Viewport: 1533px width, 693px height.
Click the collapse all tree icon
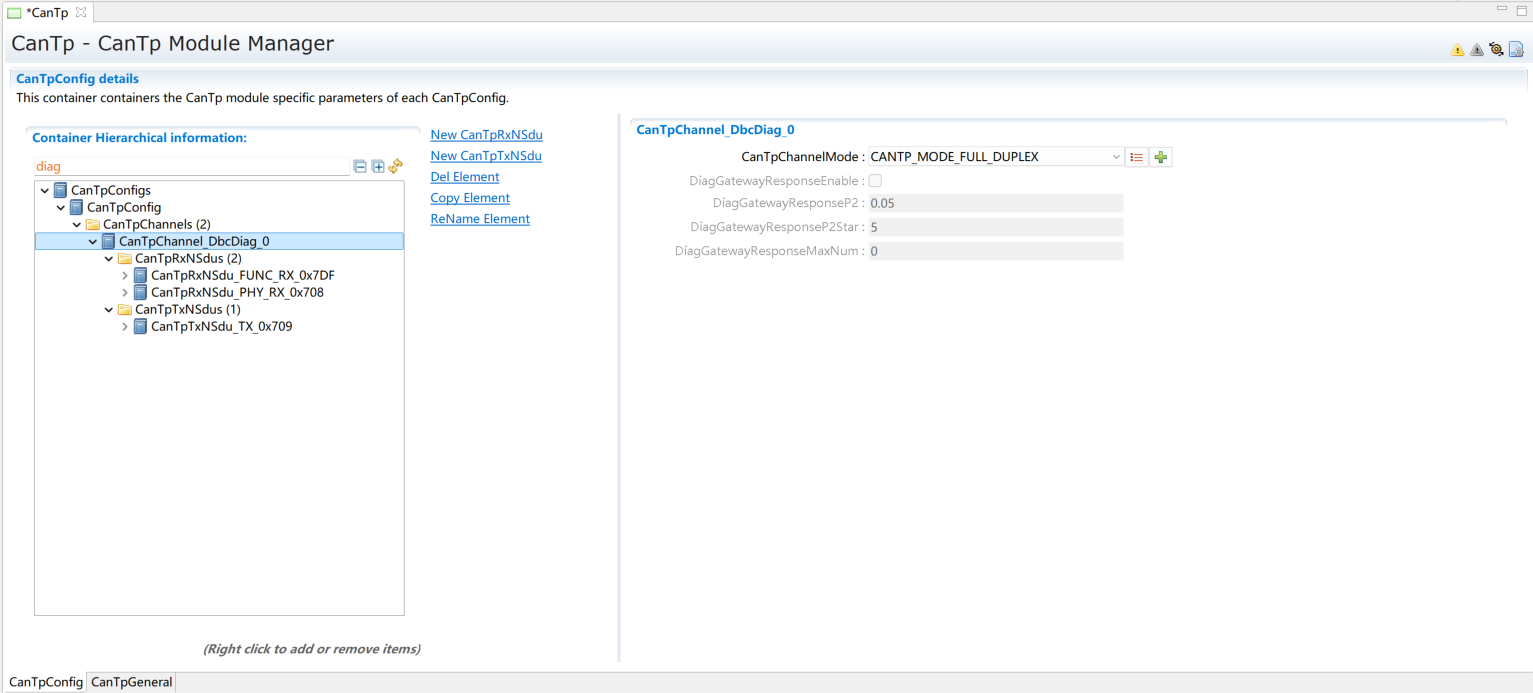360,167
